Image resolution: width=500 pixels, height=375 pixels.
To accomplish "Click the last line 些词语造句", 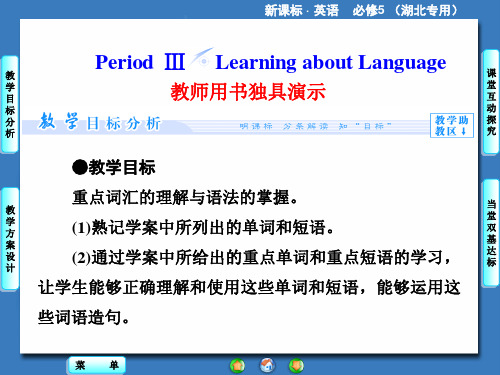I will pyautogui.click(x=84, y=317).
